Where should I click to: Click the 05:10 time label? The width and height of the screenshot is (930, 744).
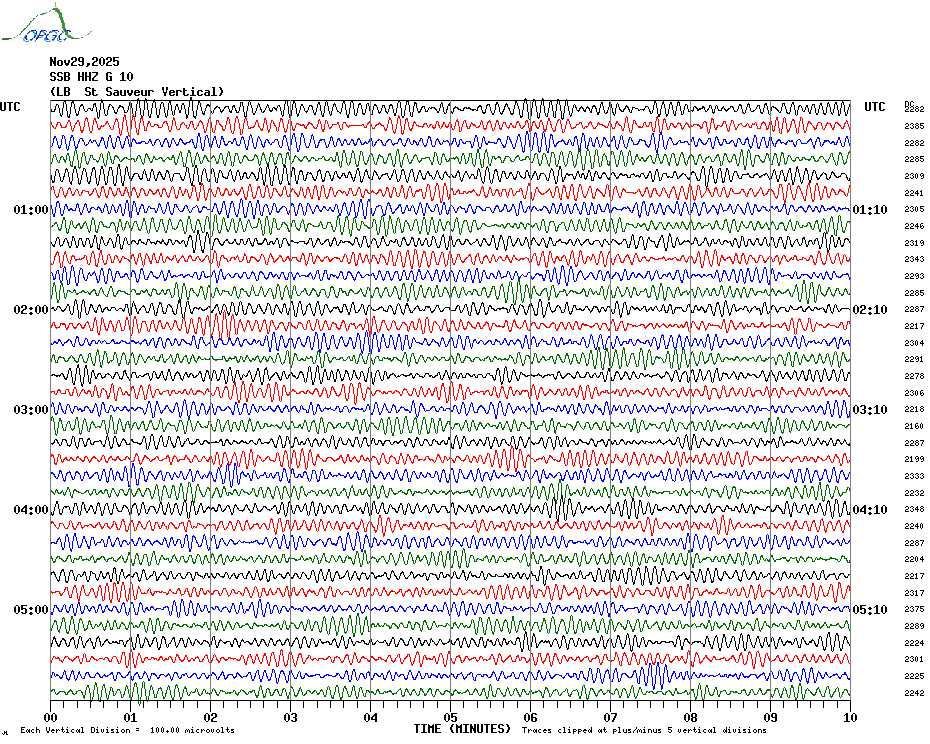870,610
